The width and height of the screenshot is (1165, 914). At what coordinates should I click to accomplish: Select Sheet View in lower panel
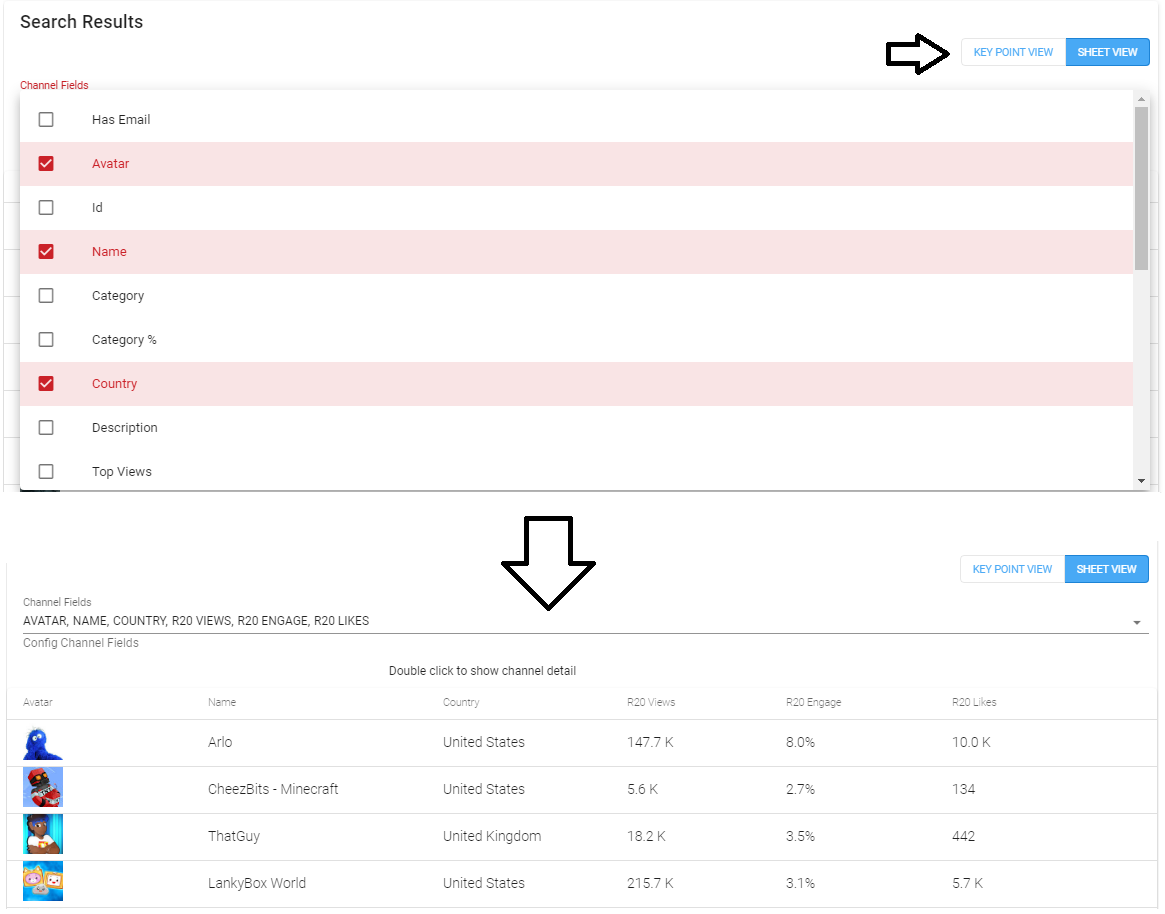pos(1106,569)
